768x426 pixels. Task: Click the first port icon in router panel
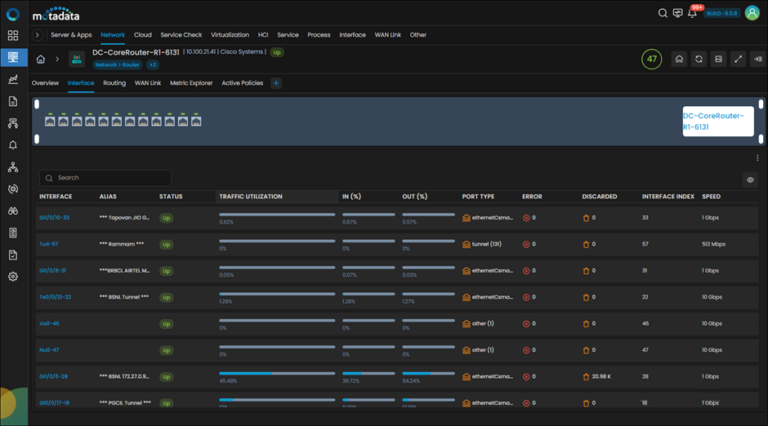coord(50,121)
